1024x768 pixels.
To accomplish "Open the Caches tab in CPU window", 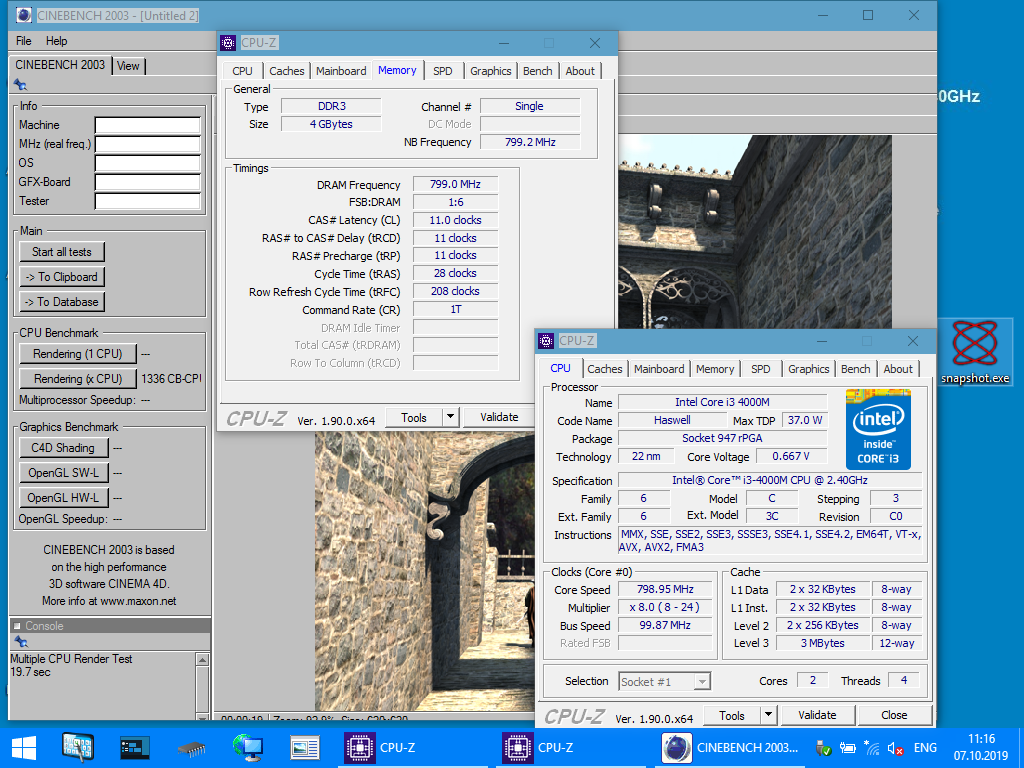I will pyautogui.click(x=605, y=369).
